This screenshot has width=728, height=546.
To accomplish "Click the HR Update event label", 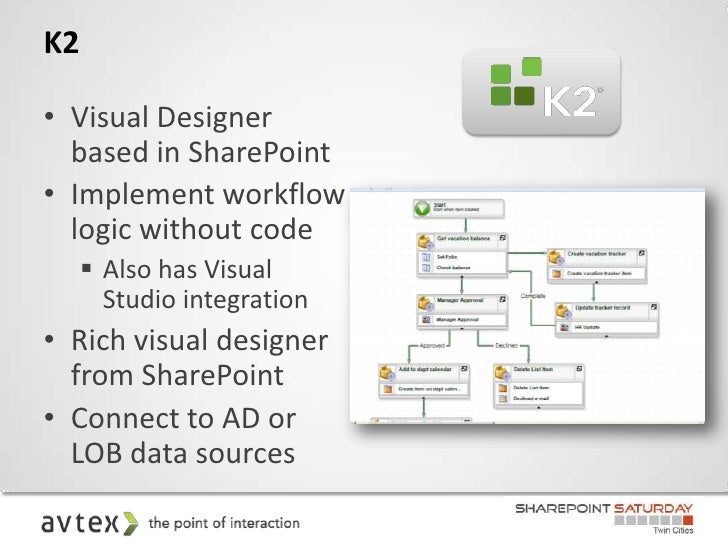I will [x=587, y=327].
